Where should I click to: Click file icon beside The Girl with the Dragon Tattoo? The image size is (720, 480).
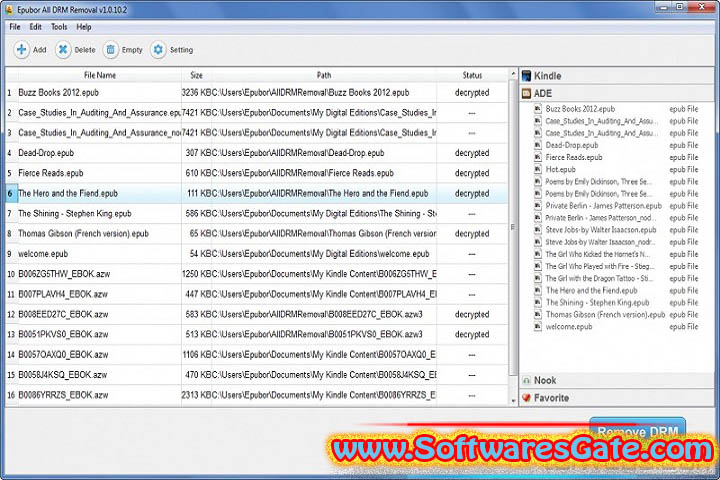[538, 278]
